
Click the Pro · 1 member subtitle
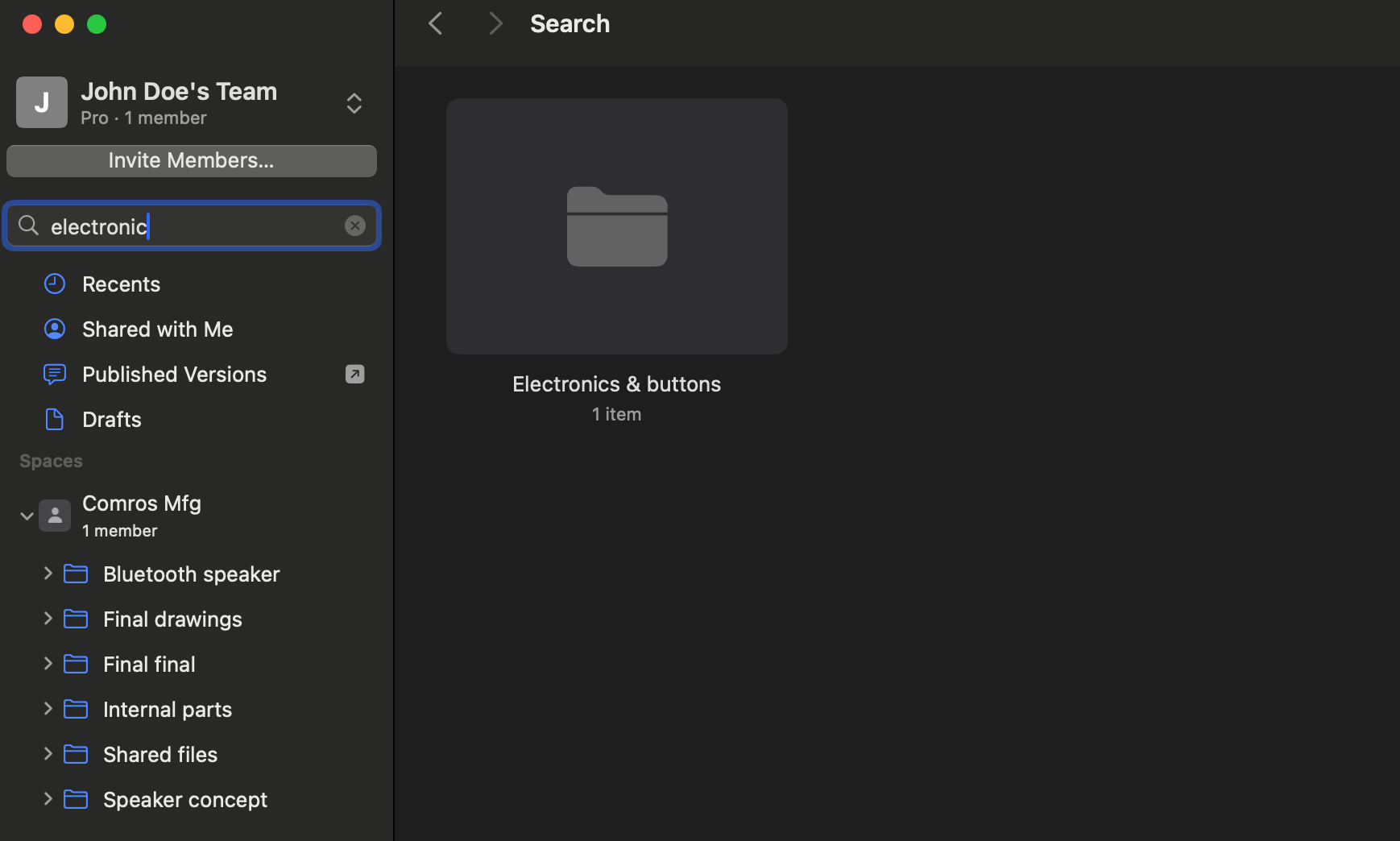click(143, 118)
